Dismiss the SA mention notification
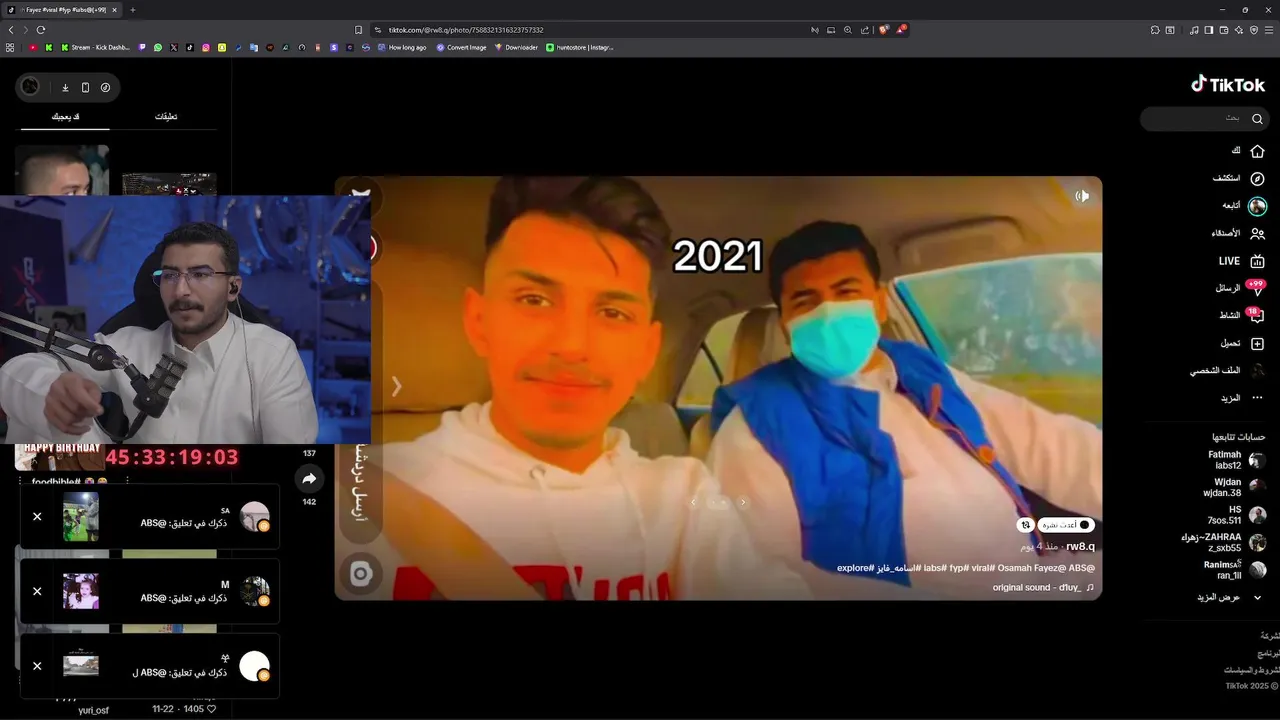This screenshot has width=1280, height=720. [37, 517]
